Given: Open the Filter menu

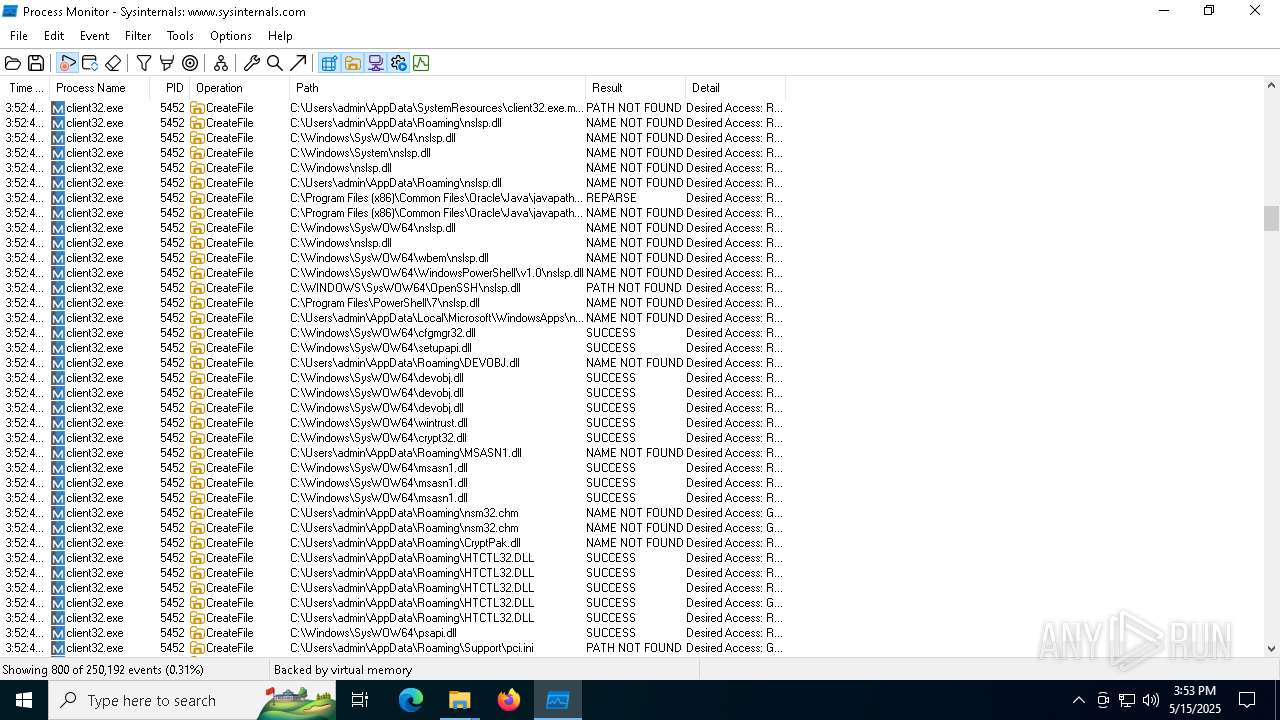Looking at the screenshot, I should click(x=138, y=36).
